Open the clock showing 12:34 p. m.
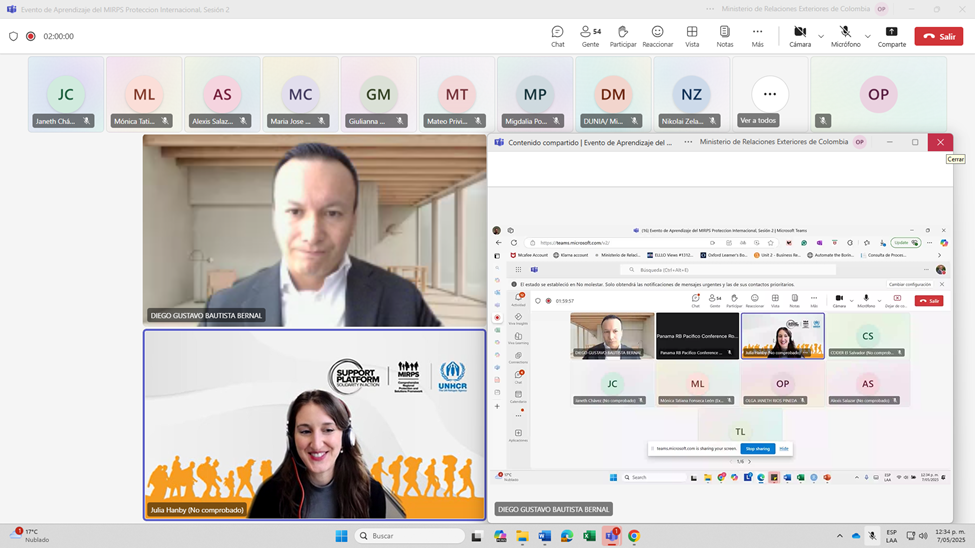This screenshot has width=975, height=548. point(951,536)
